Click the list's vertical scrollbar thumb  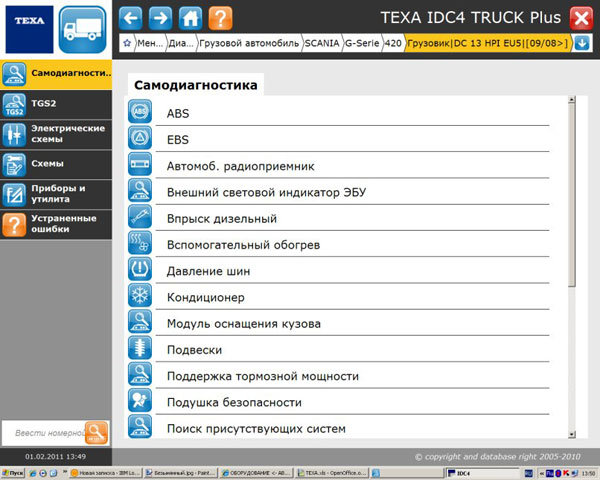(572, 195)
